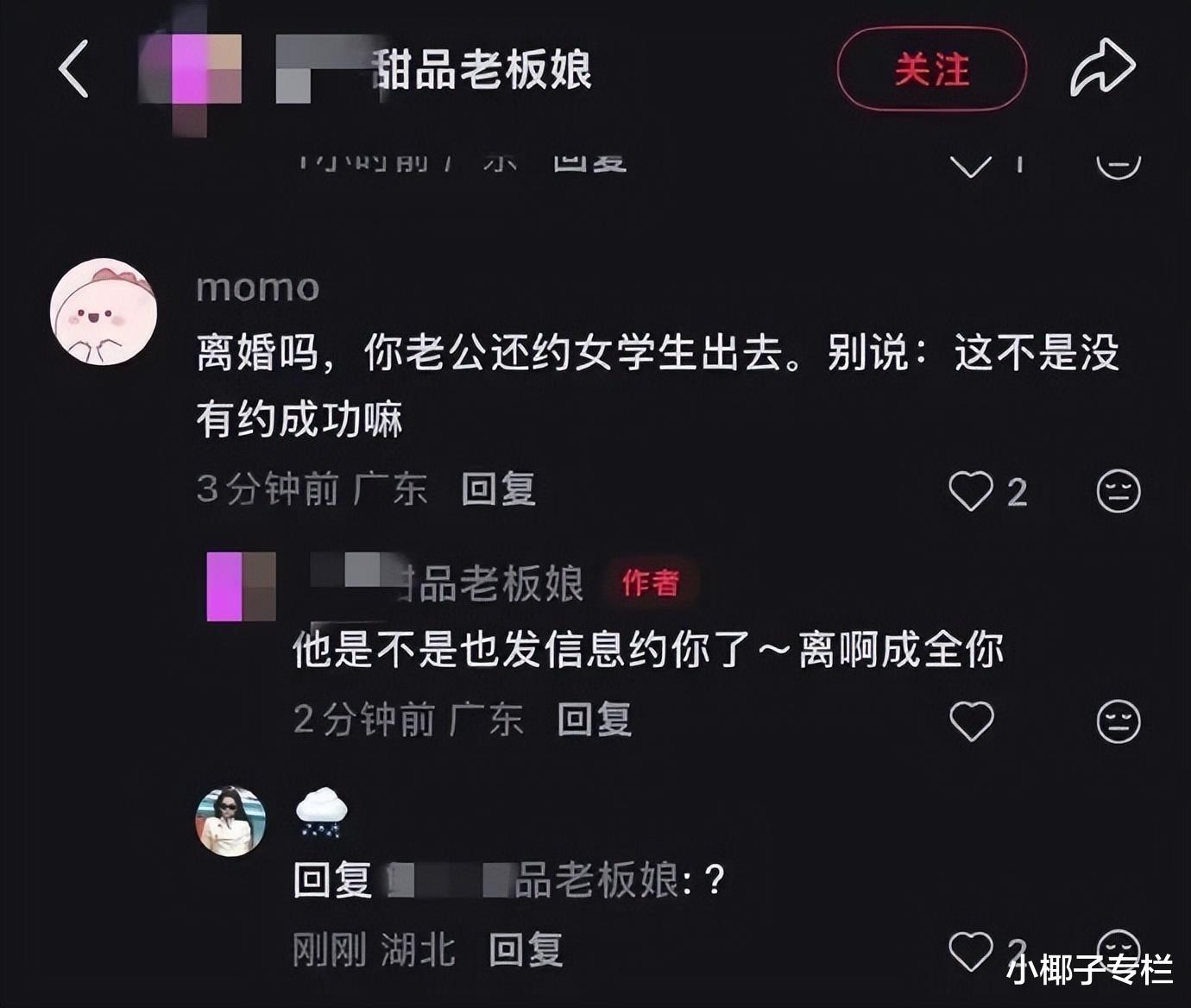This screenshot has width=1191, height=1008.
Task: Tap 回复 under momo's comment
Action: tap(499, 489)
